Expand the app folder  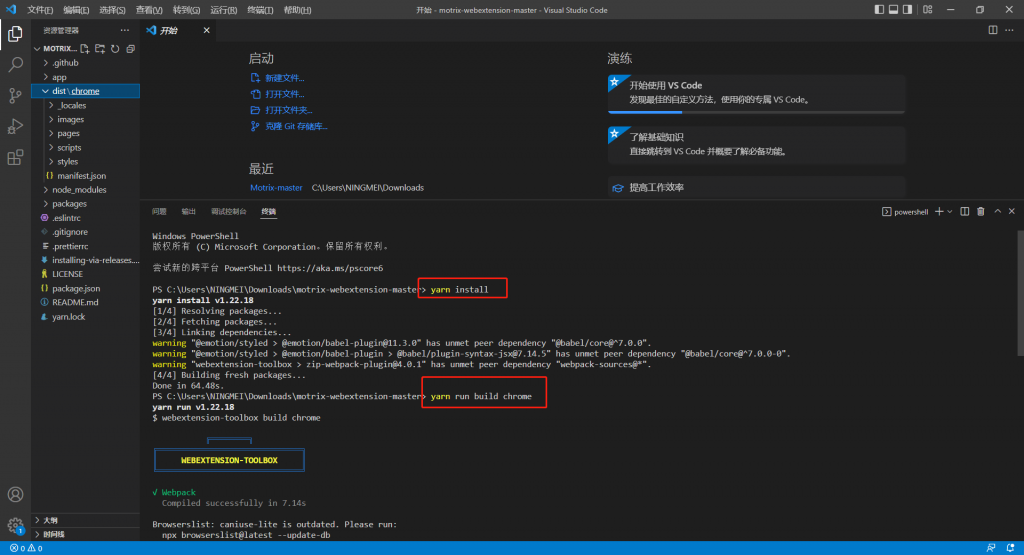tap(86, 77)
